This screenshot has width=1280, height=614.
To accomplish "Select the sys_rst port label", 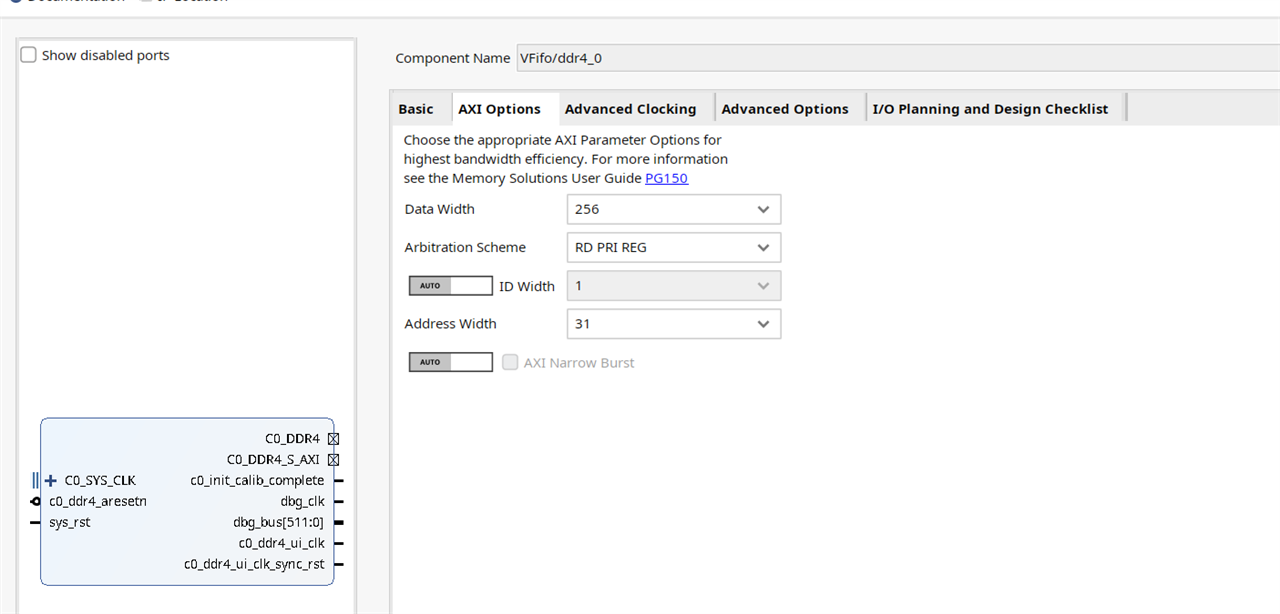I will [x=70, y=522].
